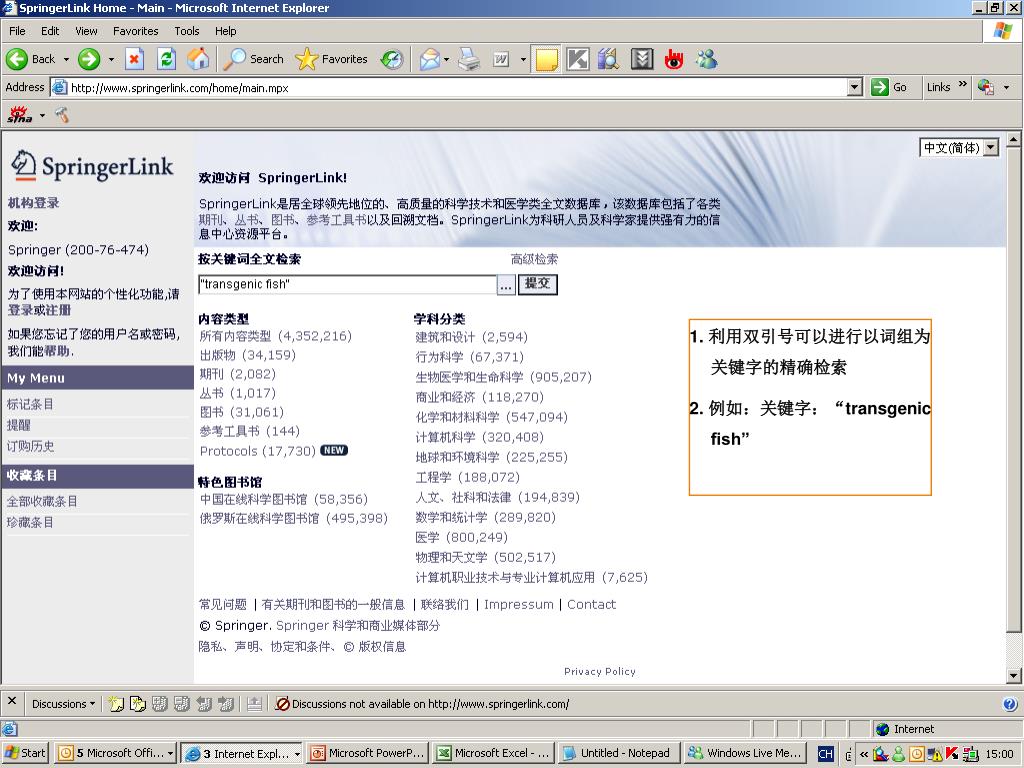The image size is (1024, 768).
Task: Click the ellipsis button beside search box
Action: click(506, 285)
